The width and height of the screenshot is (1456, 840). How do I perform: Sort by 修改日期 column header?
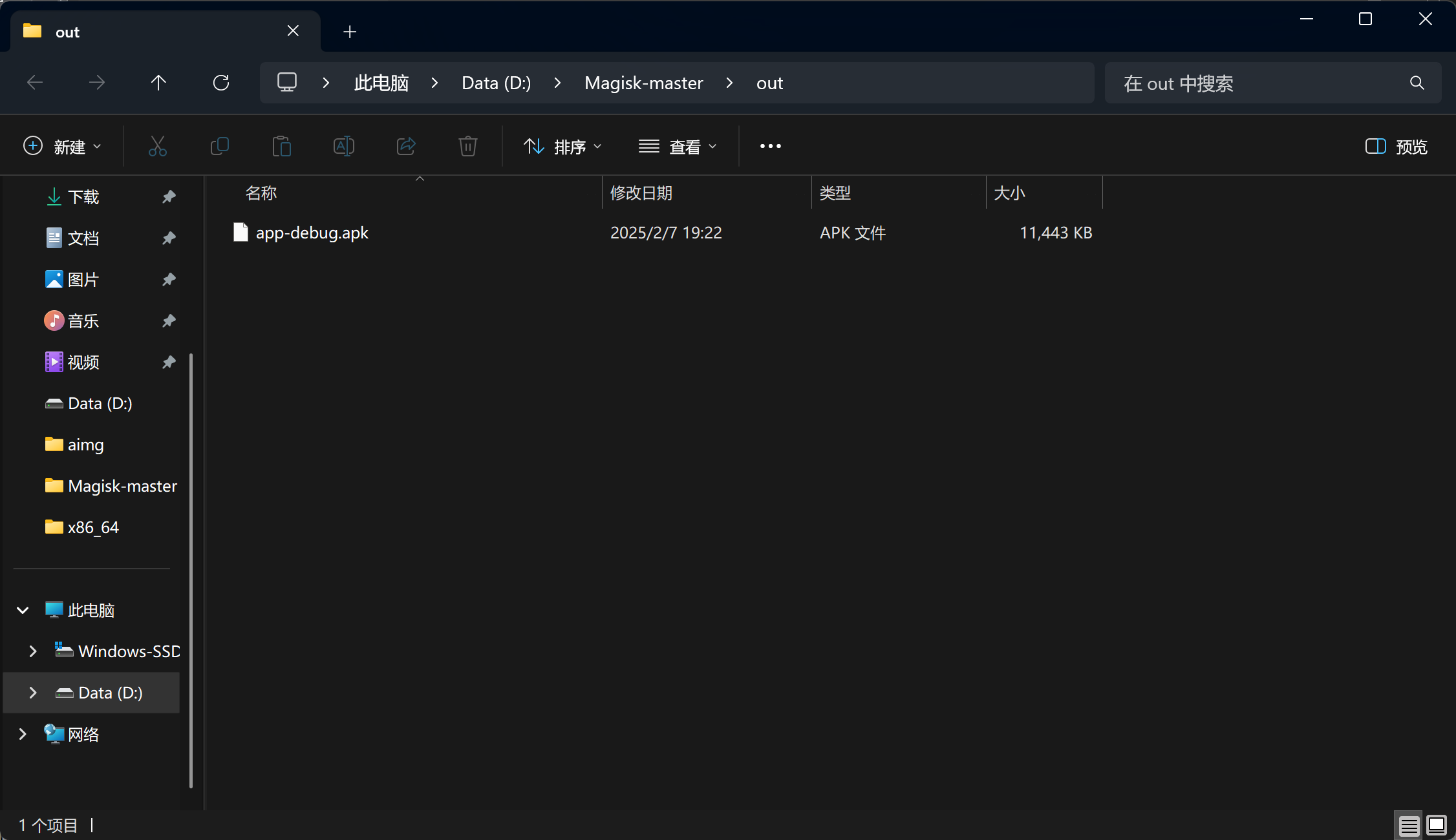[x=641, y=193]
